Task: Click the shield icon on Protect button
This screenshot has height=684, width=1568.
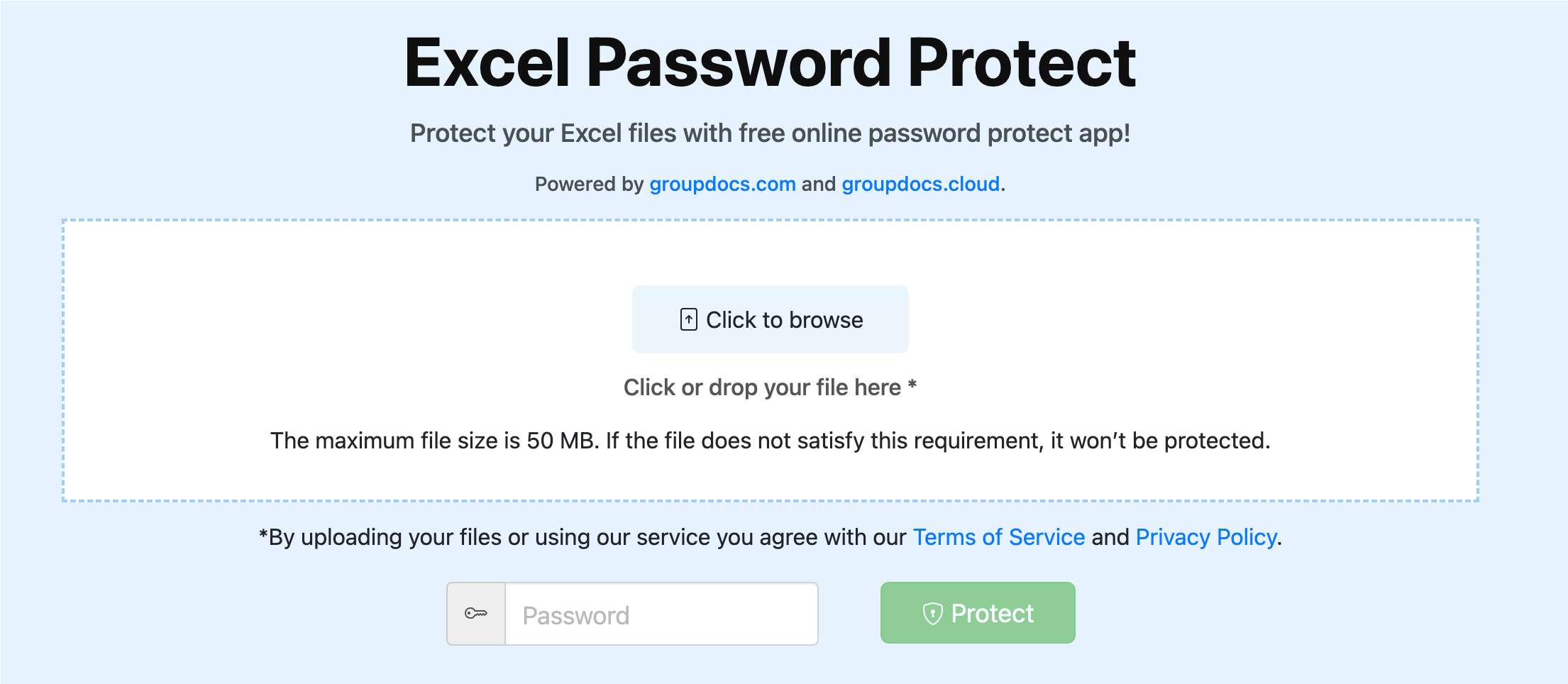Action: 932,614
